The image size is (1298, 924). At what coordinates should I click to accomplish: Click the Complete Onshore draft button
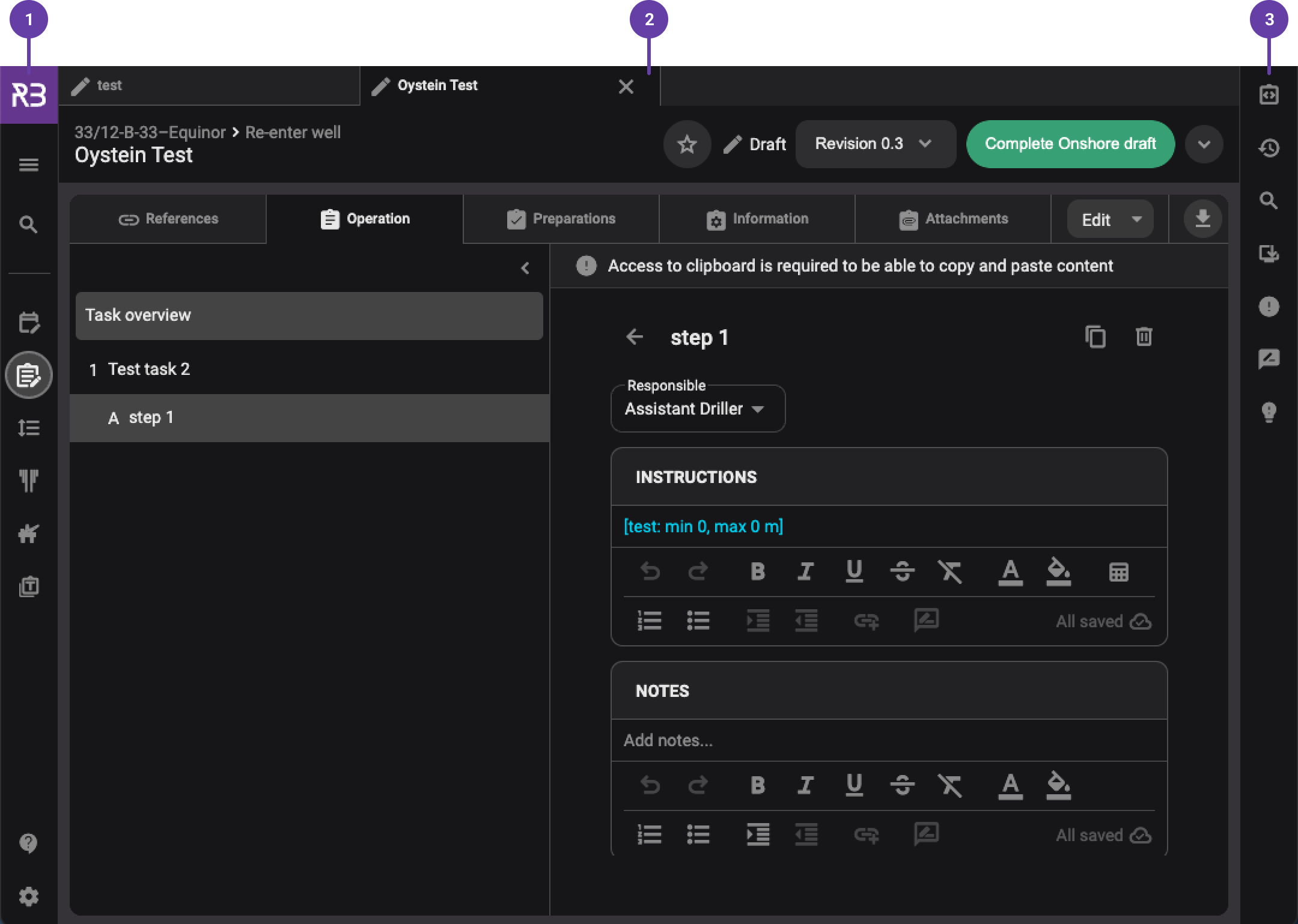(1070, 144)
